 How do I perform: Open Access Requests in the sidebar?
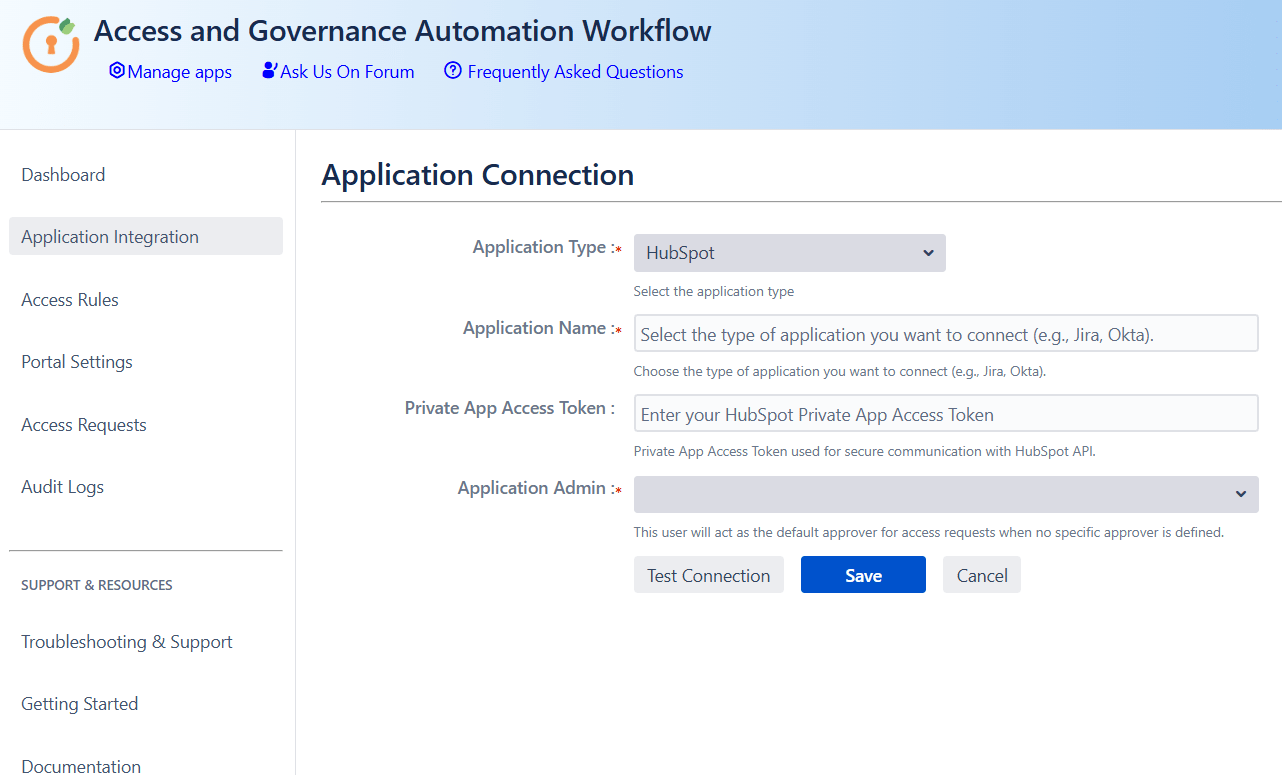pos(84,425)
